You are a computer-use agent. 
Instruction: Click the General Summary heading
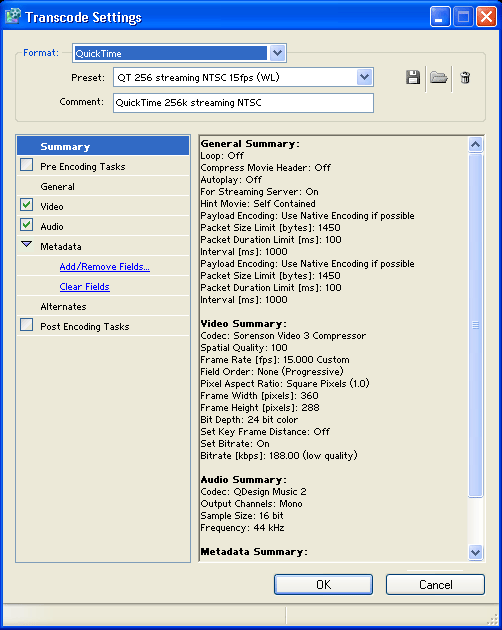[x=250, y=144]
